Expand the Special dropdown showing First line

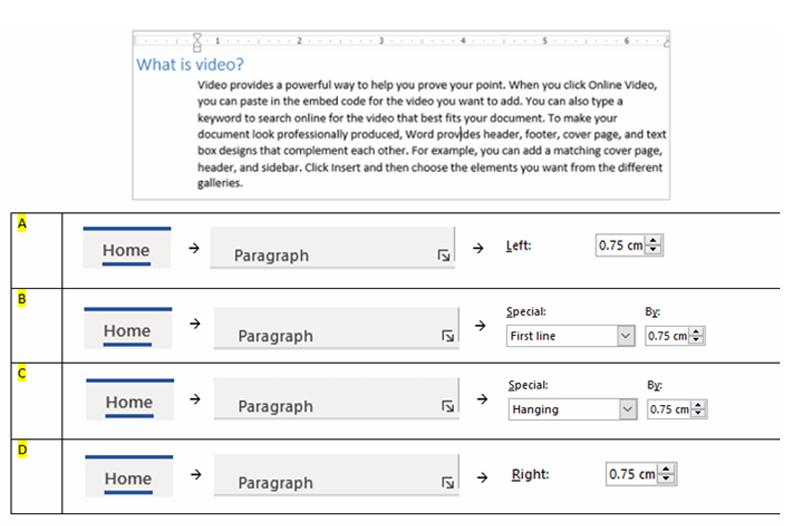(626, 337)
